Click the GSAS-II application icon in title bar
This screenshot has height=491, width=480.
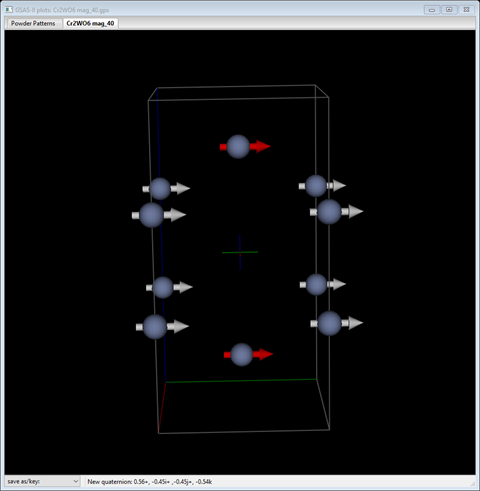point(9,10)
